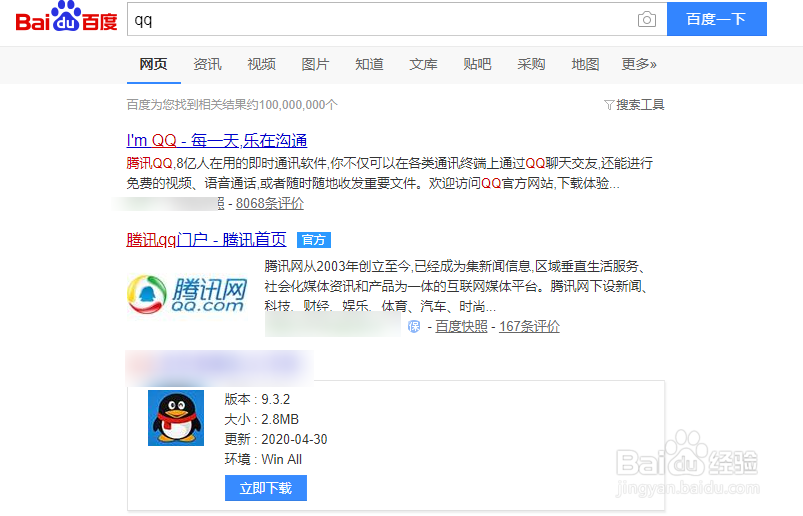803x516 pixels.
Task: Open the 知道 tab
Action: click(x=369, y=64)
